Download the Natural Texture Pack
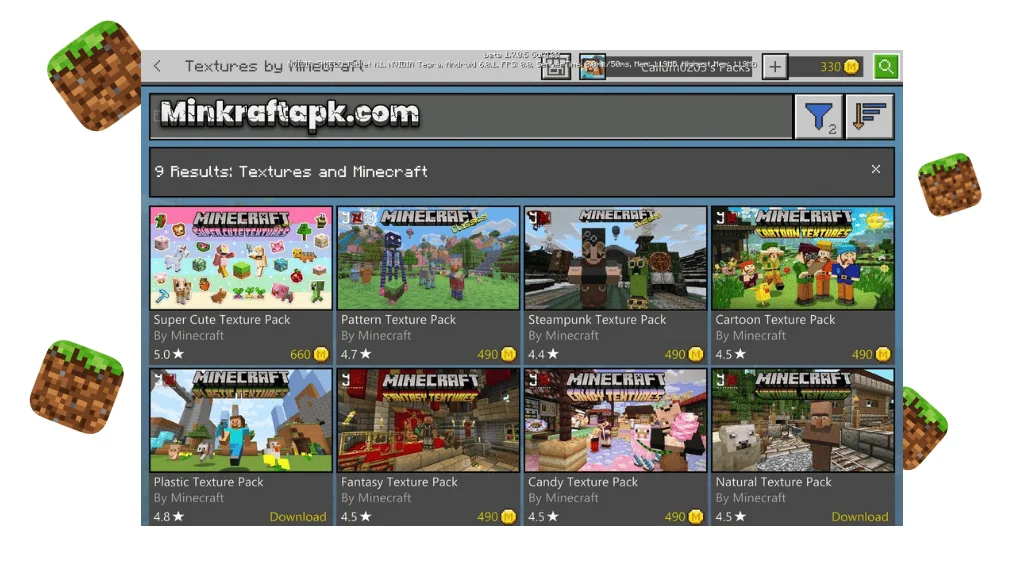 859,517
